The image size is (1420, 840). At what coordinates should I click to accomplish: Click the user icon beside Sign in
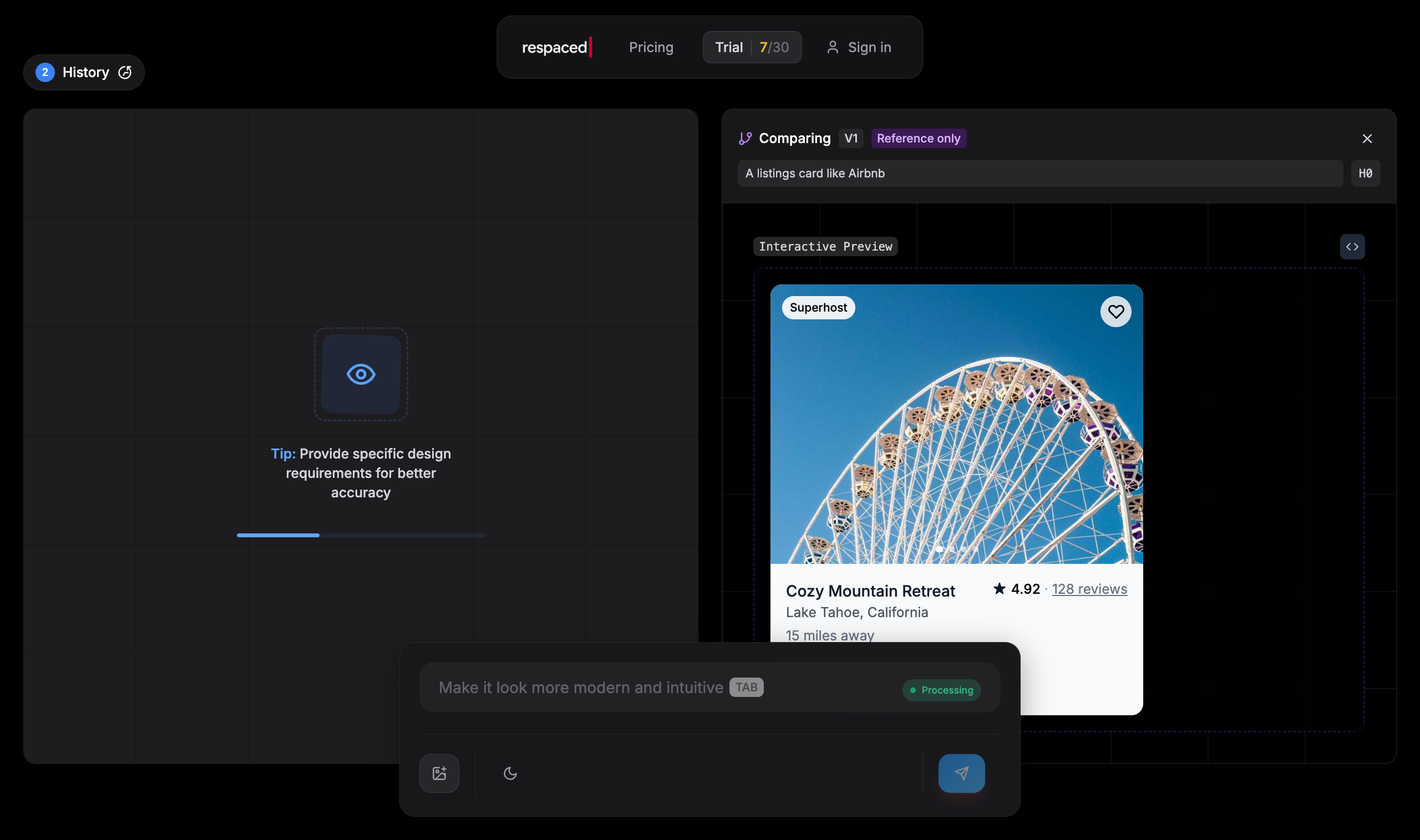point(832,48)
